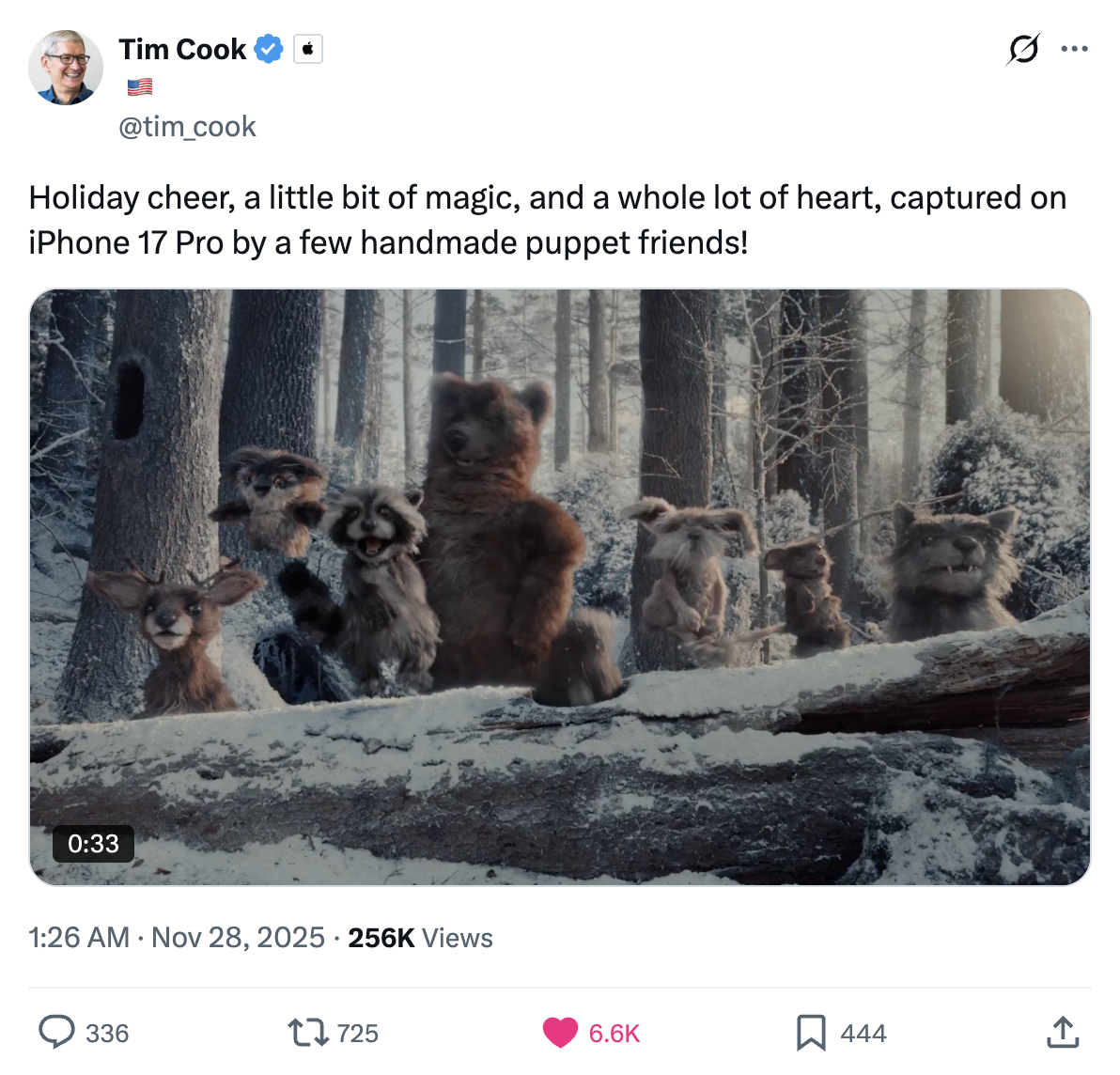
Task: Click the Apple affiliation badge
Action: 308,49
